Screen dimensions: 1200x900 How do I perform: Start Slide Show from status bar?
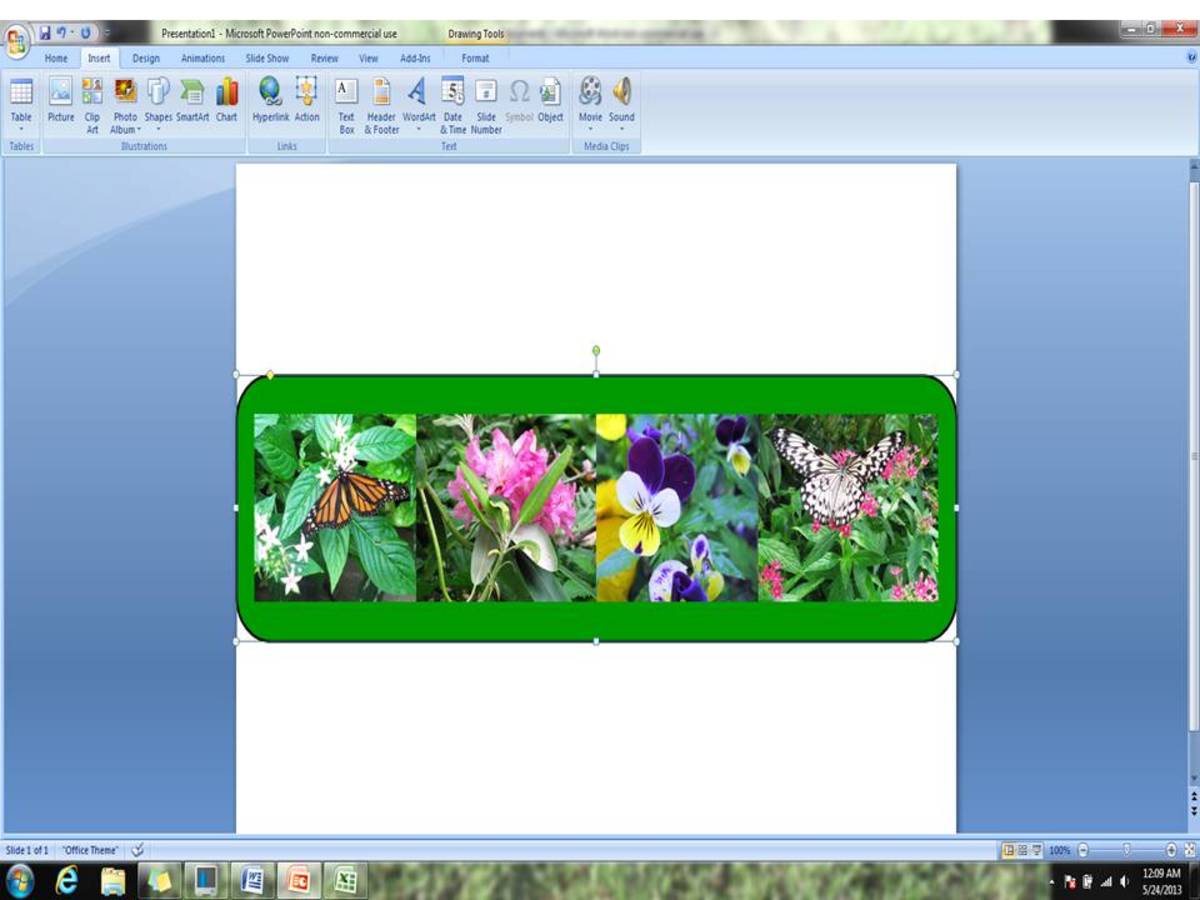1035,849
